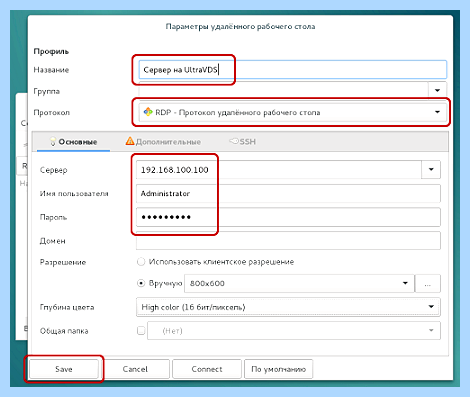Image resolution: width=470 pixels, height=397 pixels.
Task: Focus the Название field with Сервер на UltraVDS
Action: (x=292, y=70)
